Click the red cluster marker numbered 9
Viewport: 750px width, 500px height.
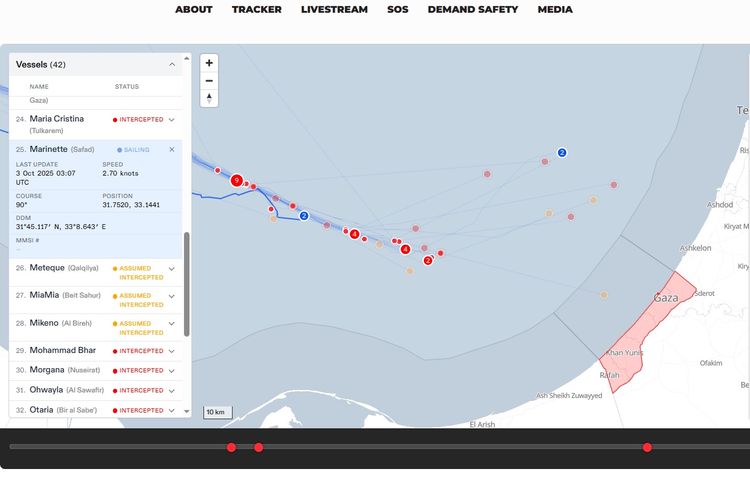tap(237, 181)
